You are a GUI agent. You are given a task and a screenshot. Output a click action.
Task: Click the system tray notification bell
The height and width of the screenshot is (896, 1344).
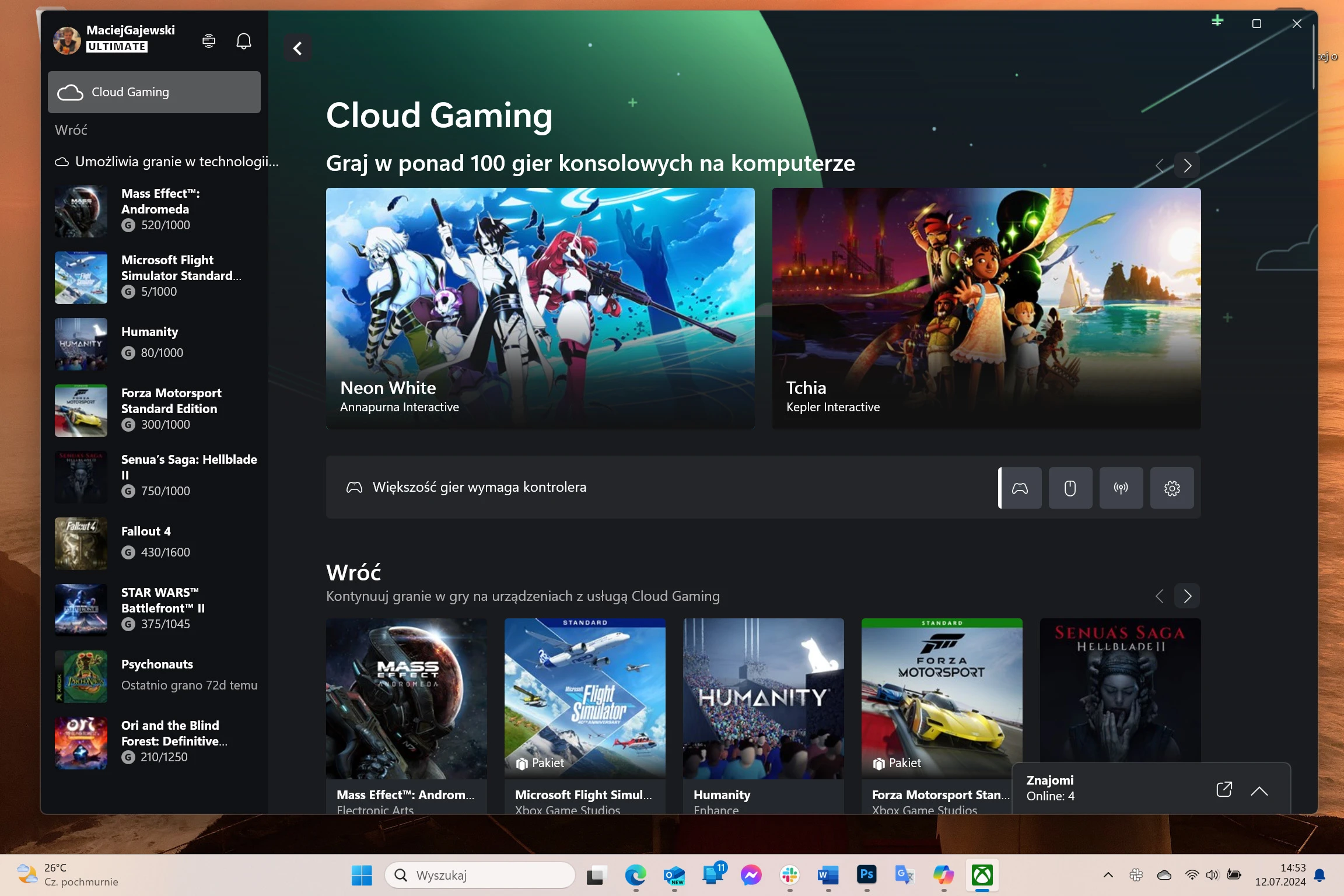tap(1320, 875)
